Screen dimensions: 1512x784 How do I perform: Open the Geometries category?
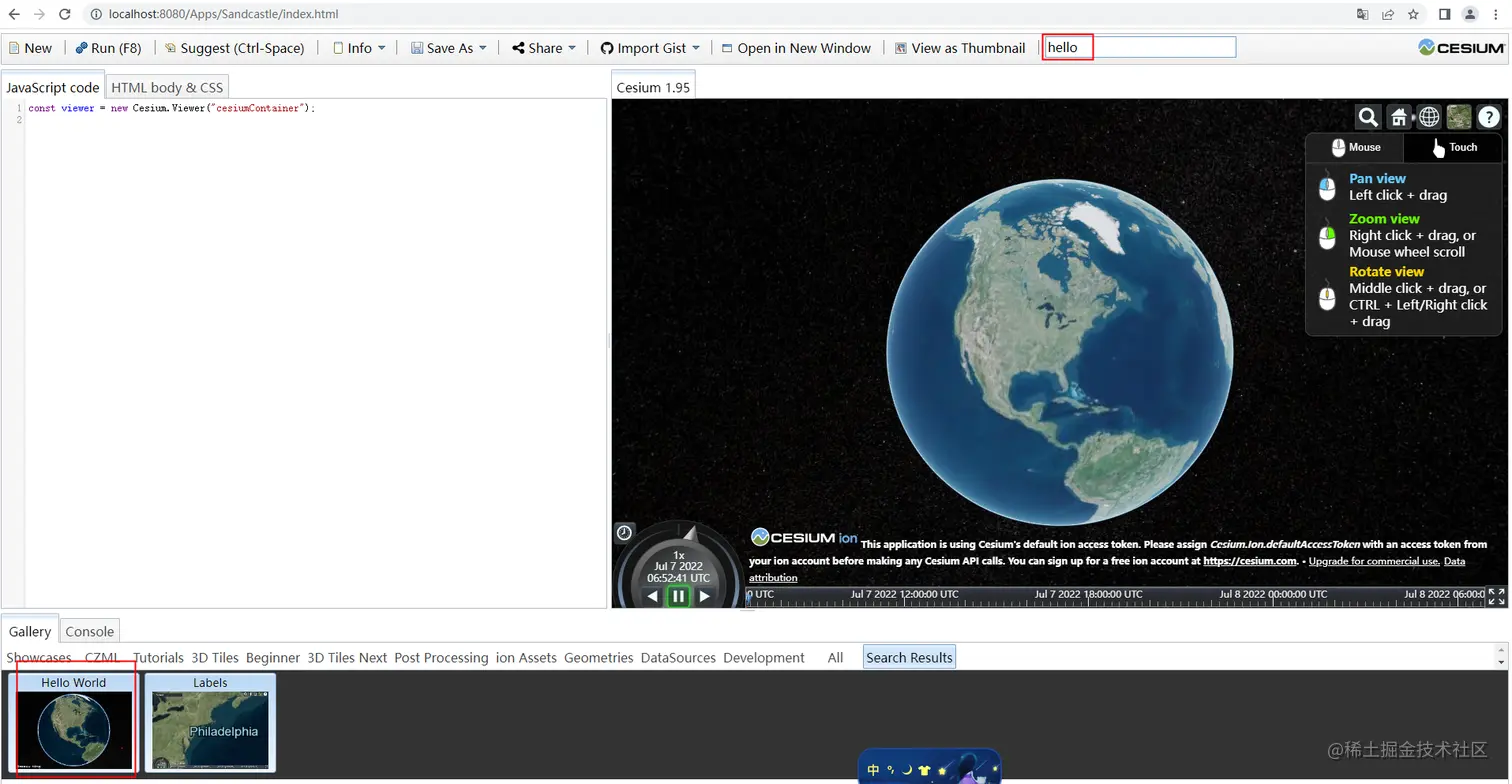point(598,657)
